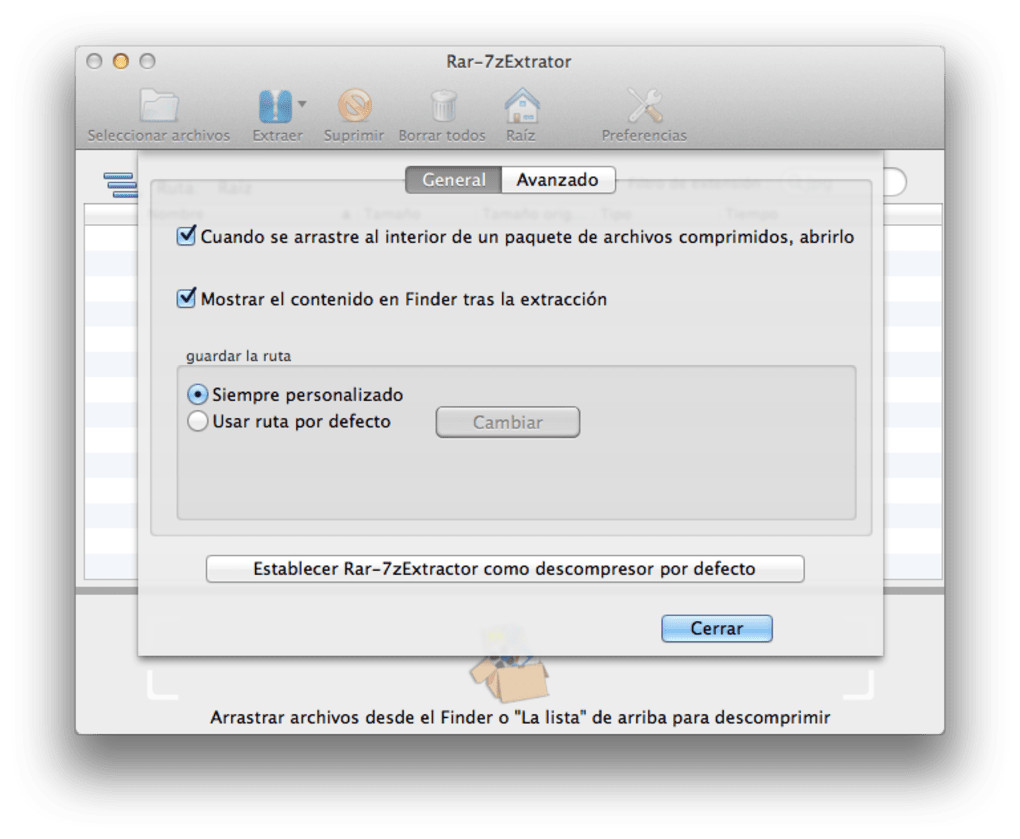Toggle 'Cuando se arrastre al interior' checkbox
The width and height of the screenshot is (1020, 839).
pyautogui.click(x=186, y=235)
